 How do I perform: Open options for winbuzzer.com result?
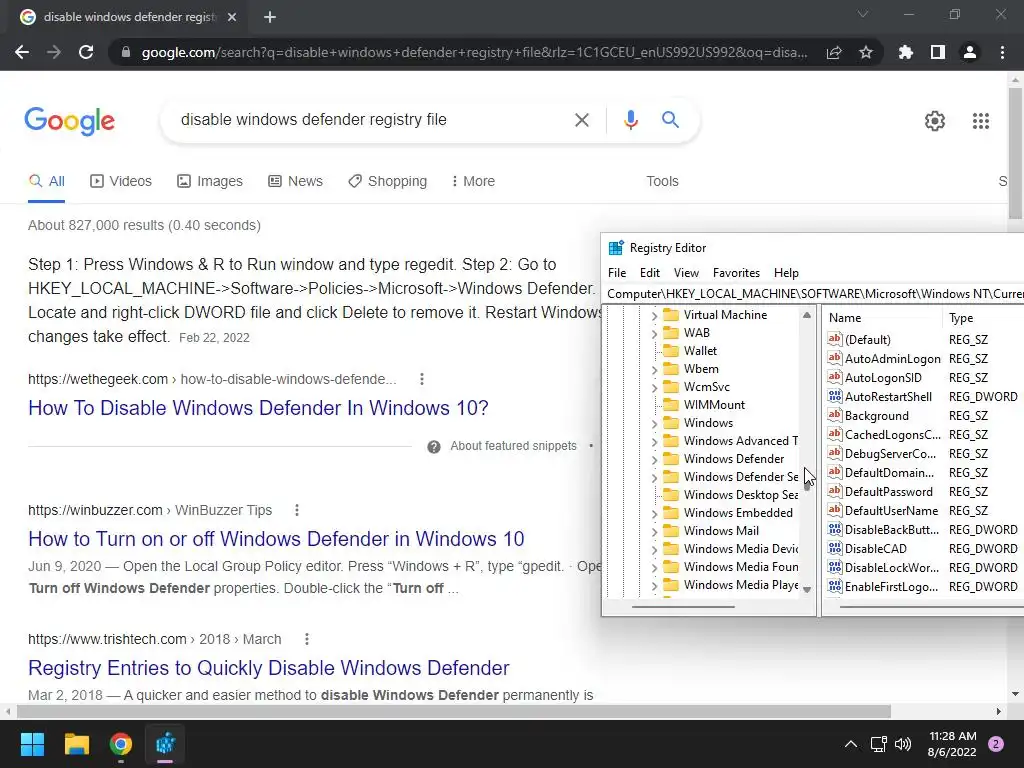tap(296, 510)
